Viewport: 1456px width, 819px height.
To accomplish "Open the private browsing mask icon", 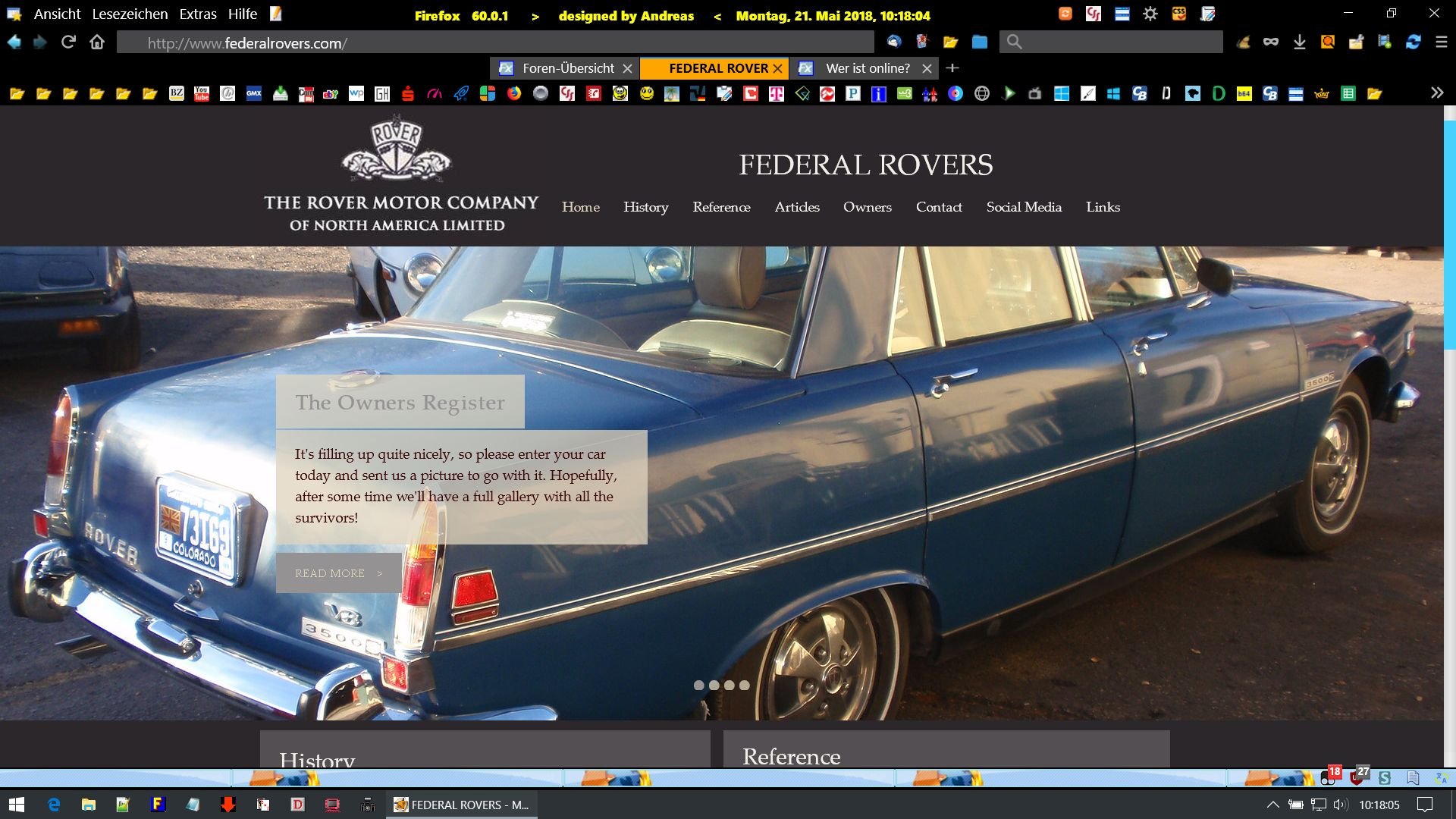I will click(x=1271, y=42).
